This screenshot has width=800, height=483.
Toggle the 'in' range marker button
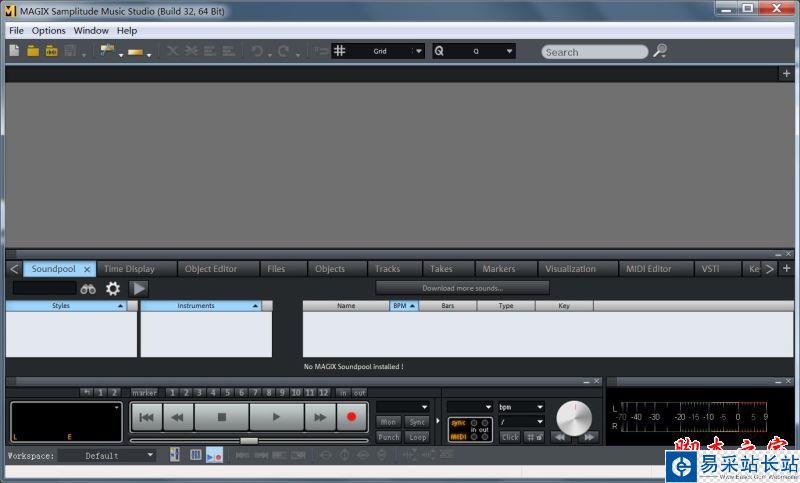[343, 393]
